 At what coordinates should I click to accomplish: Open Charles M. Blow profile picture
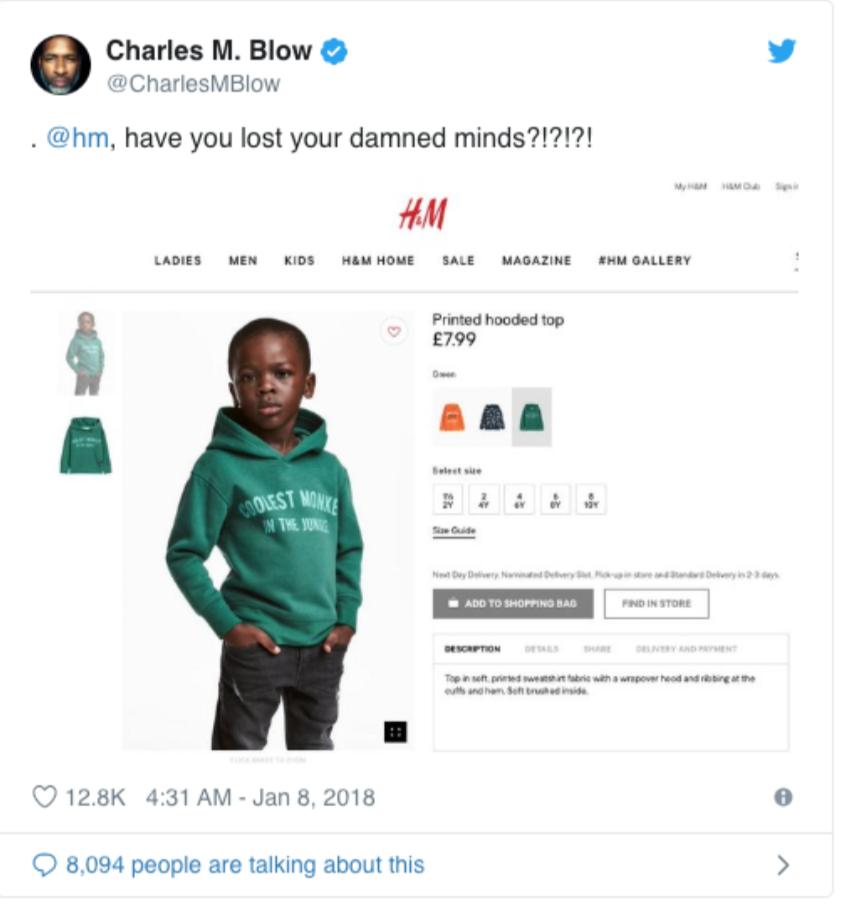click(61, 64)
